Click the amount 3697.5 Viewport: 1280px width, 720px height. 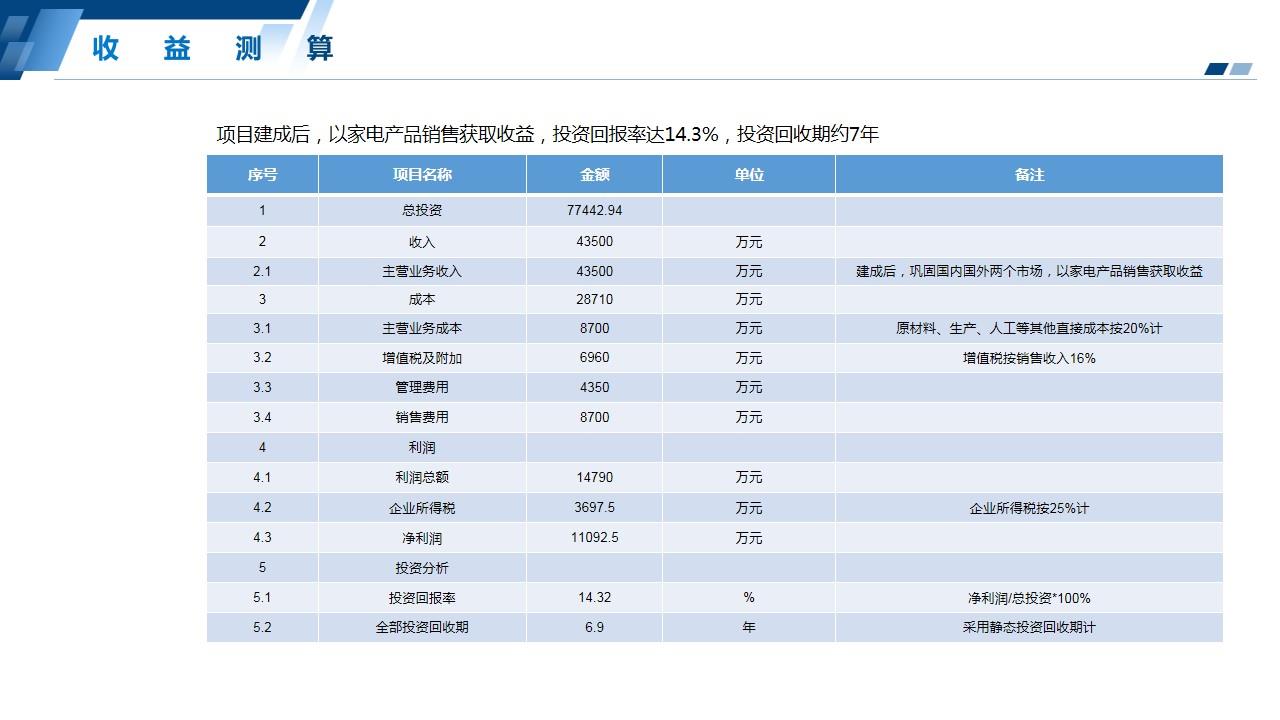click(594, 508)
